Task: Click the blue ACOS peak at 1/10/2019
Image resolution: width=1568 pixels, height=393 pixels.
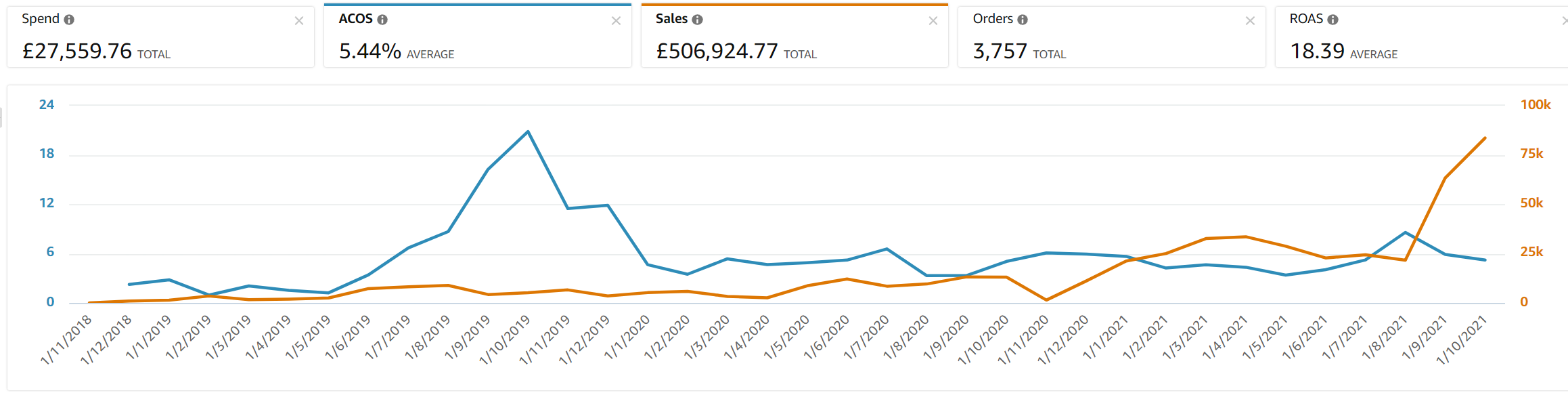Action: point(528,131)
